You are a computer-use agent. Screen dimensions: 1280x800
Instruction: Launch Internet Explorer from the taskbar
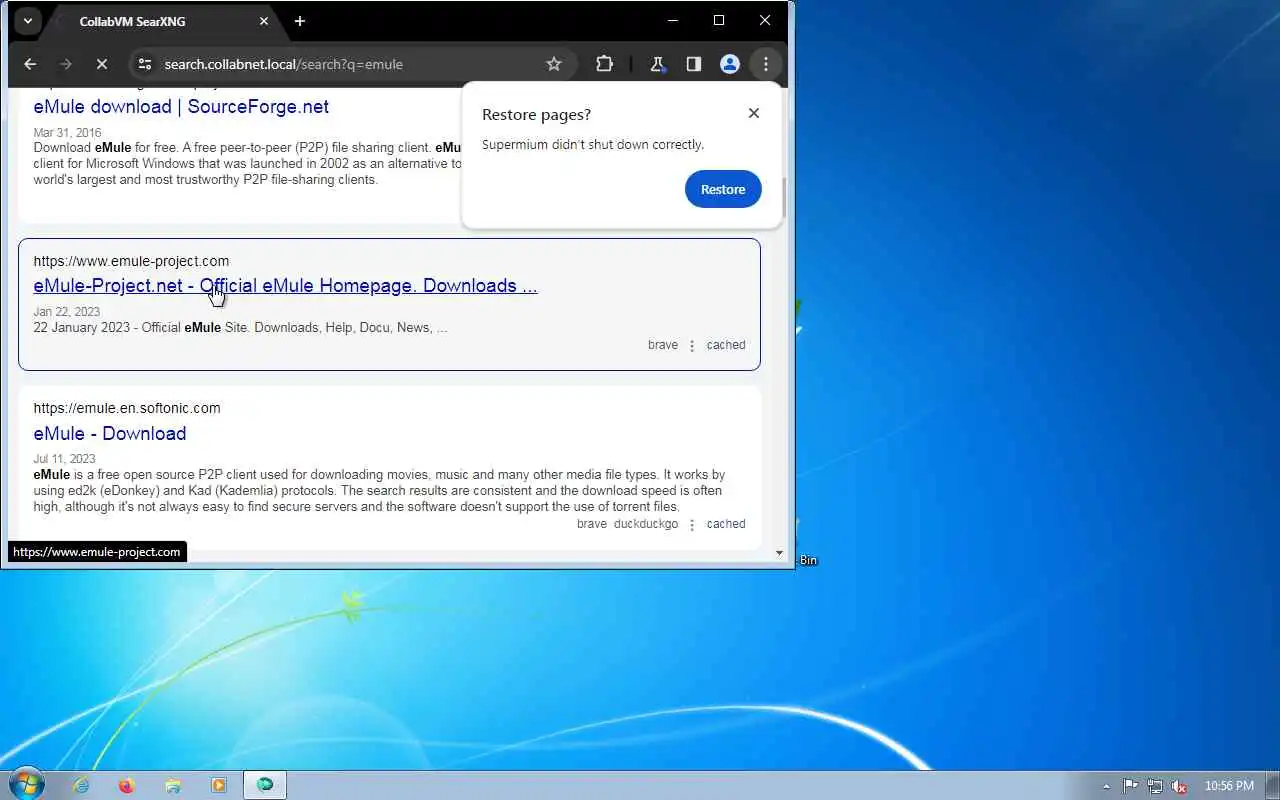81,785
